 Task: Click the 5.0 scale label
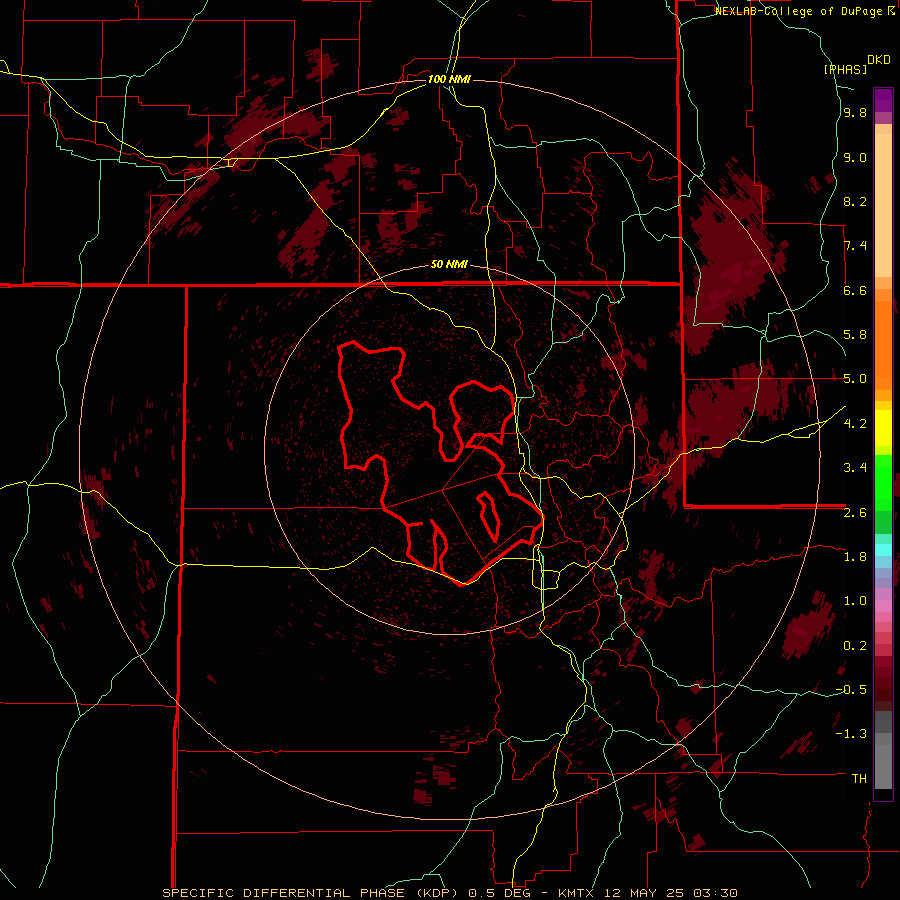tap(855, 379)
